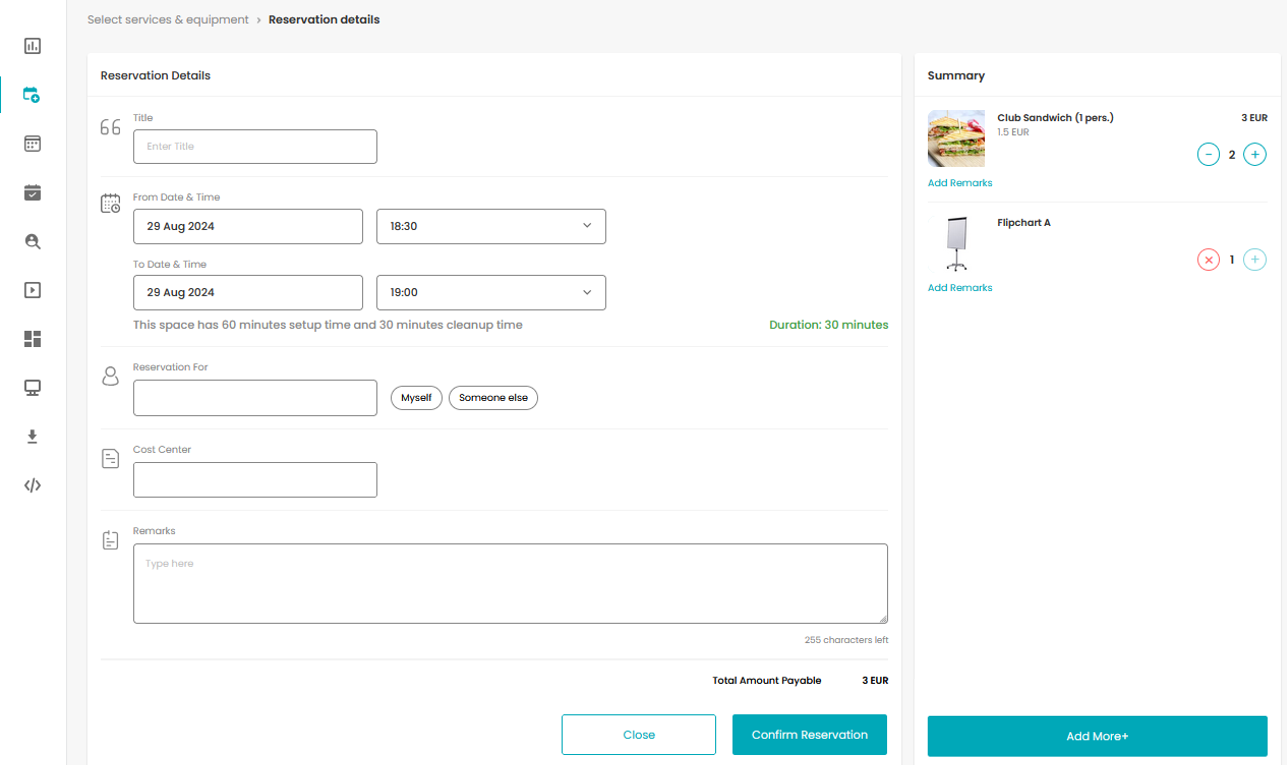Open the code brackets sidebar icon
1287x765 pixels.
(x=32, y=485)
